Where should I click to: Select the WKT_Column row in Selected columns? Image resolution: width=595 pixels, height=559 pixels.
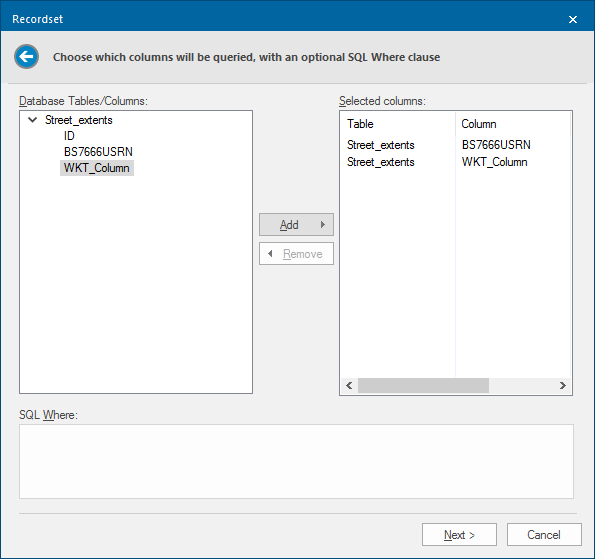[456, 162]
